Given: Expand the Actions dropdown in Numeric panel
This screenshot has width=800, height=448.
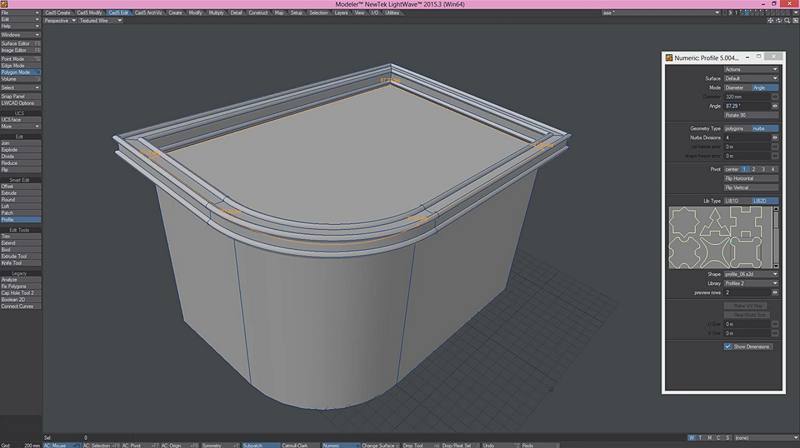Looking at the screenshot, I should (x=750, y=69).
